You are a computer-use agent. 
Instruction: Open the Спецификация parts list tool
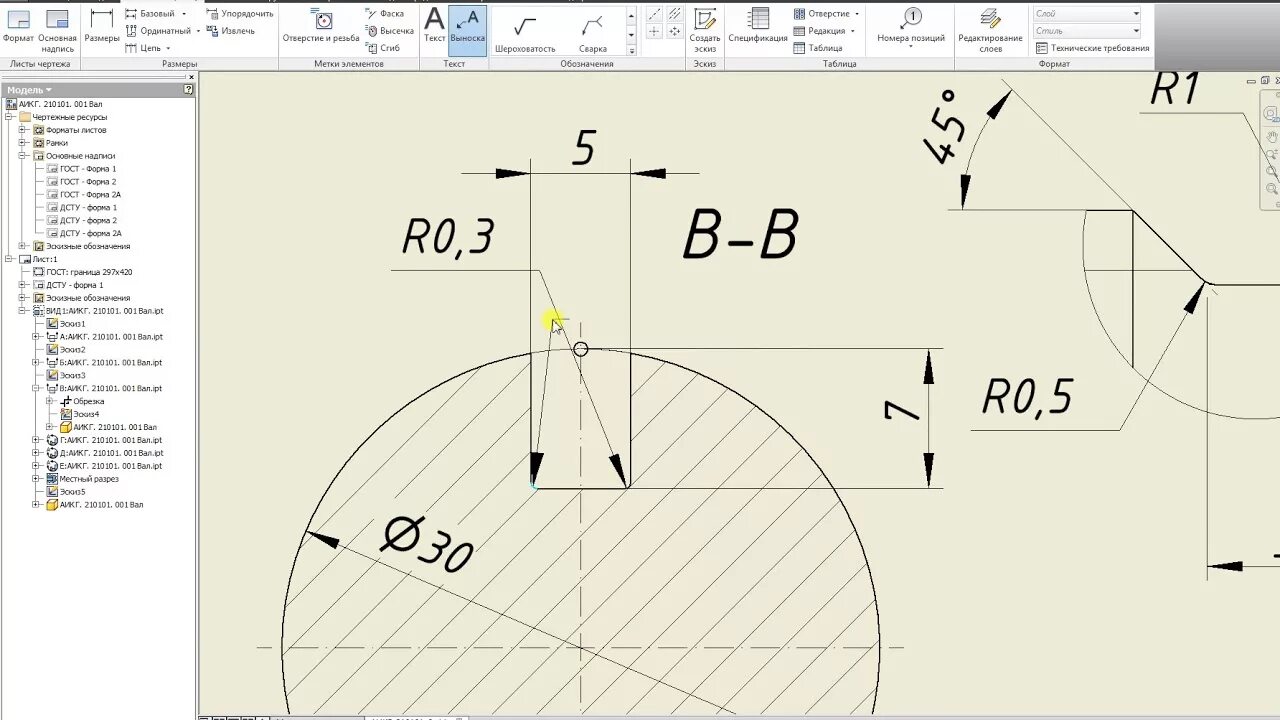(x=758, y=27)
